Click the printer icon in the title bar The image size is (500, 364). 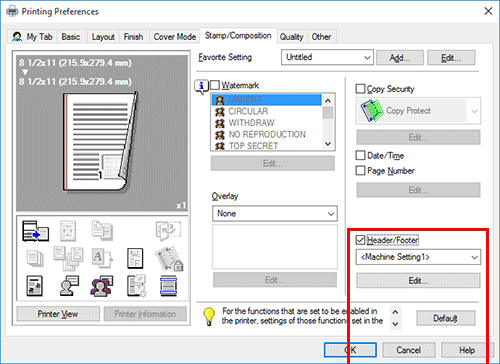(x=12, y=11)
